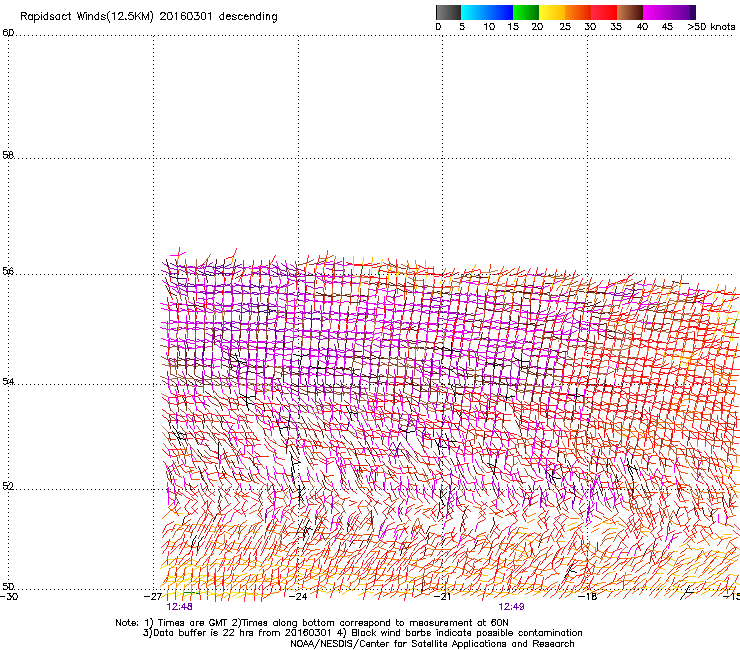Viewport: 740px width, 650px height.
Task: Click the legend scale label '15'
Action: (513, 27)
